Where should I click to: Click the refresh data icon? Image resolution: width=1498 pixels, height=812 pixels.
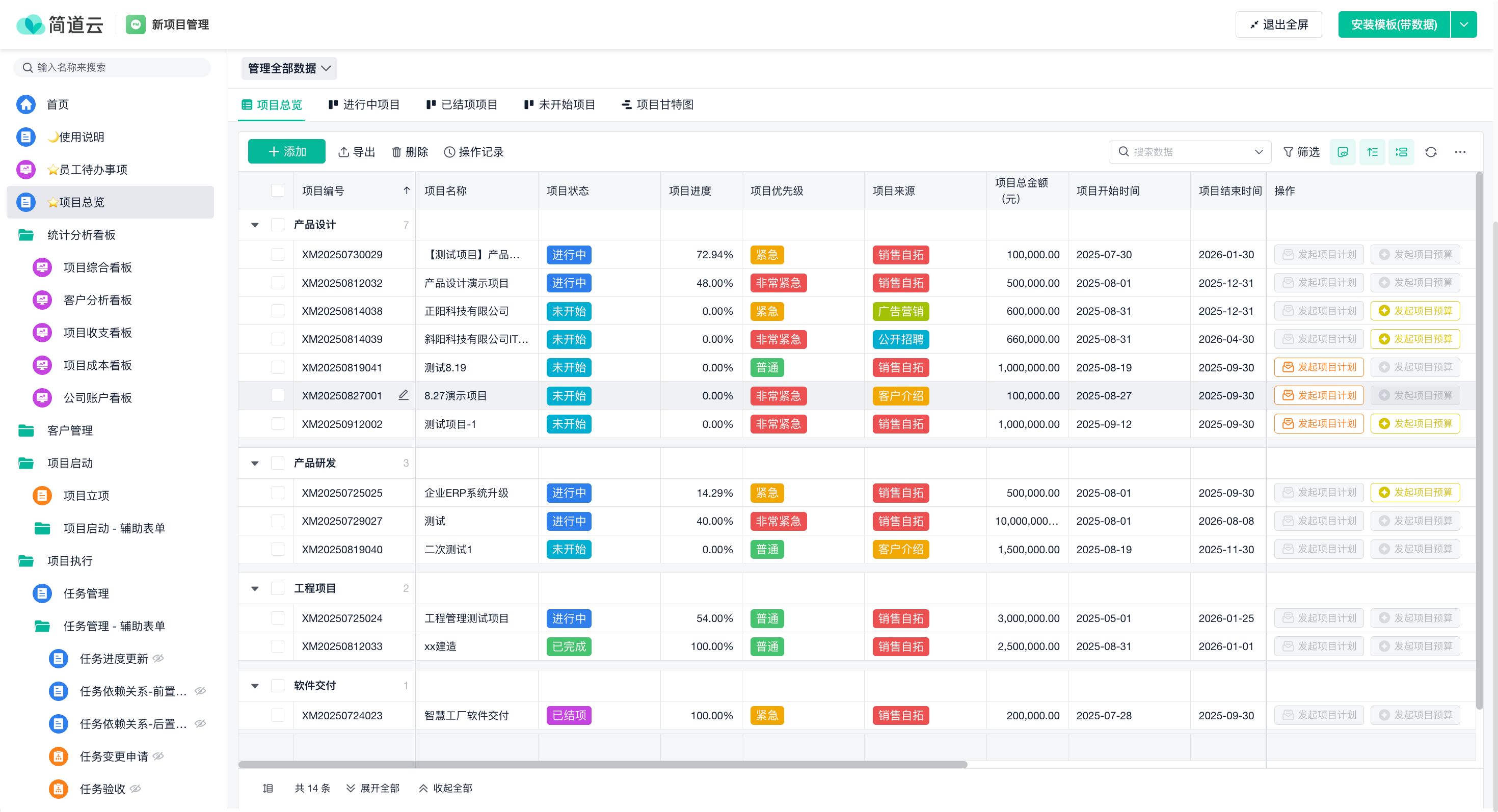[1431, 152]
